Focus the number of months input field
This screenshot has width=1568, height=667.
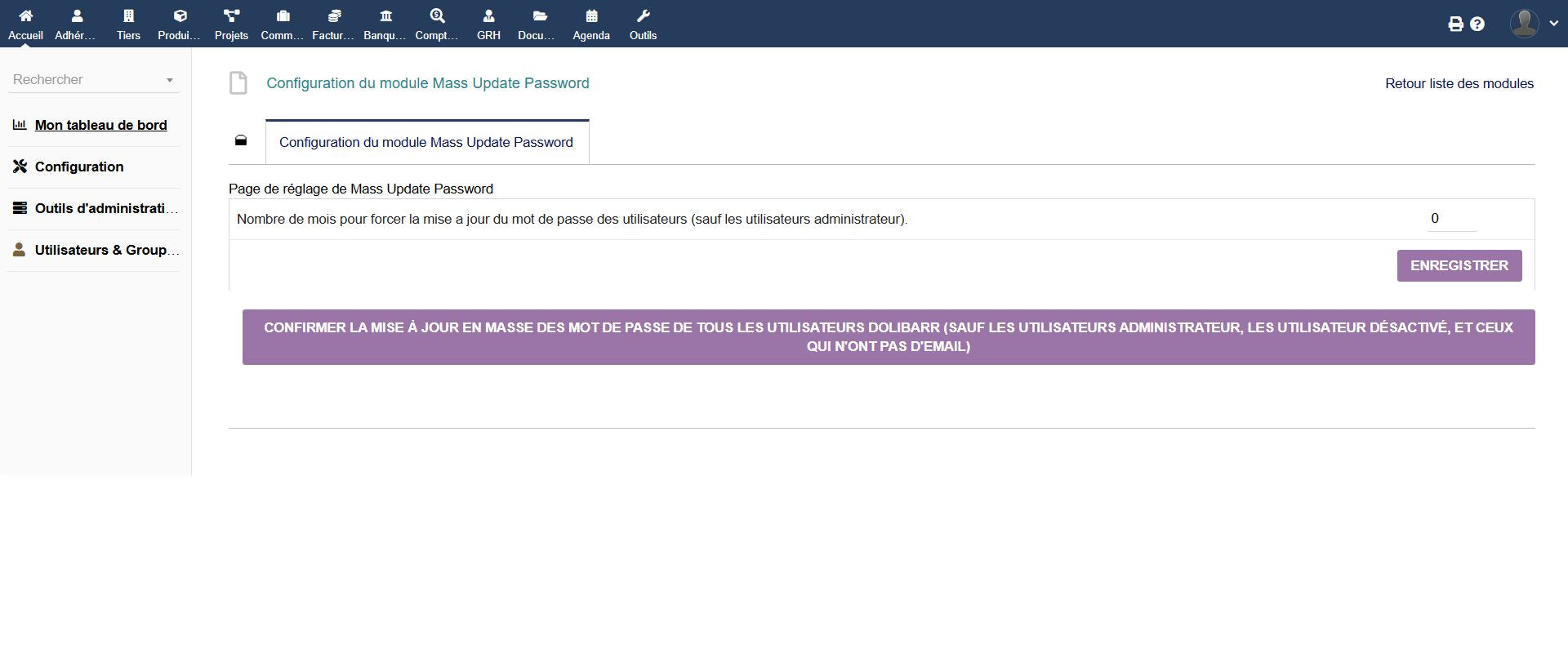coord(1451,219)
